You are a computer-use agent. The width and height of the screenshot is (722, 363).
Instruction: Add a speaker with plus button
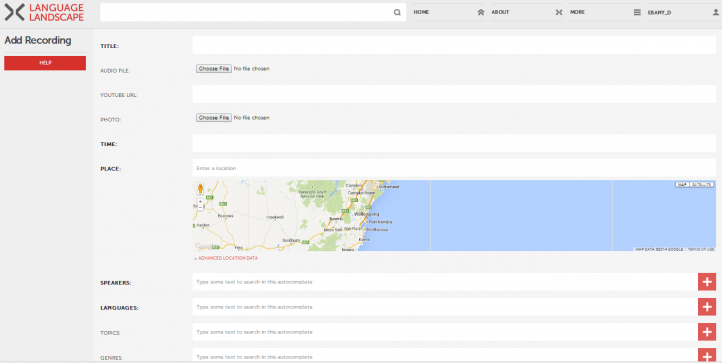(707, 282)
